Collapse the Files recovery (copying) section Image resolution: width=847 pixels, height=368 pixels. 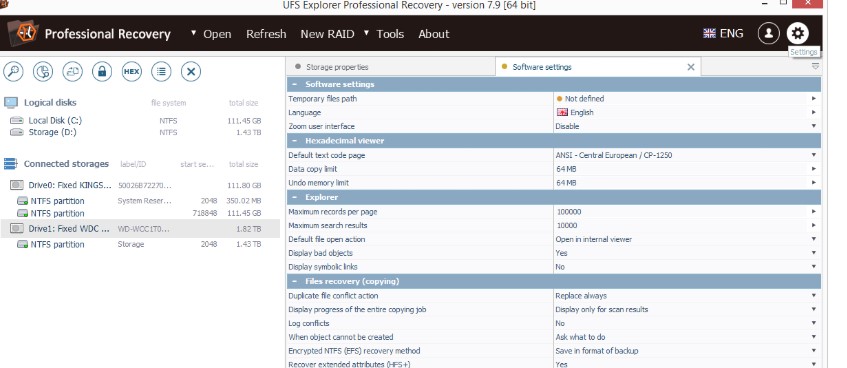click(x=294, y=282)
